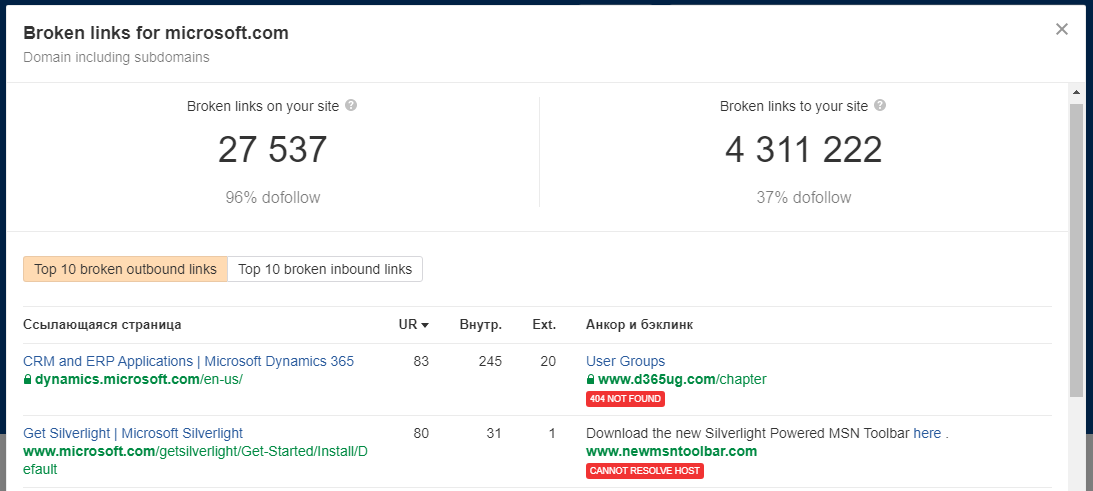Click the 4 311 222 broken links count
This screenshot has width=1093, height=491.
click(804, 150)
